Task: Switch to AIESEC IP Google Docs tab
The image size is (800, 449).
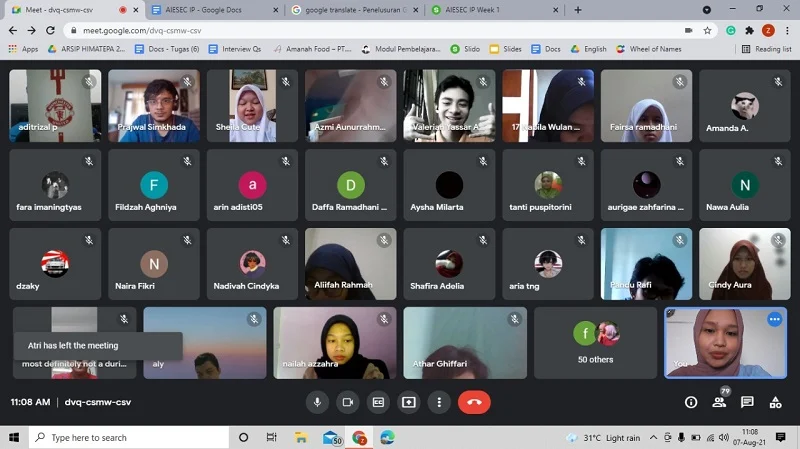Action: [210, 10]
